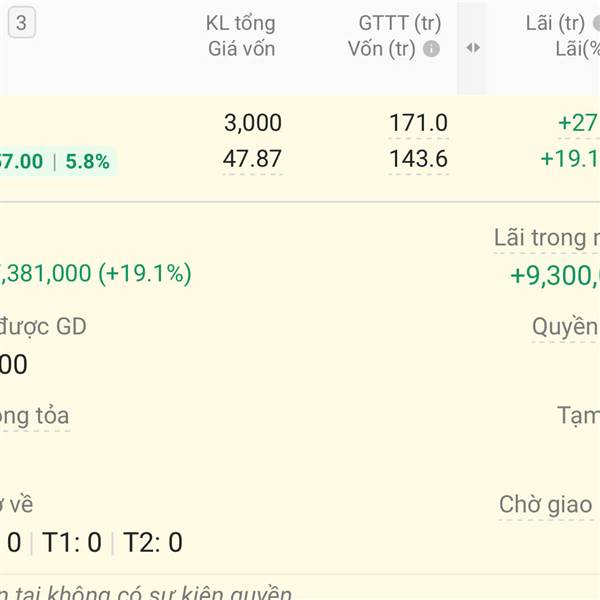Viewport: 600px width, 600px height.
Task: Click the +9,300 daily profit value
Action: tap(555, 275)
